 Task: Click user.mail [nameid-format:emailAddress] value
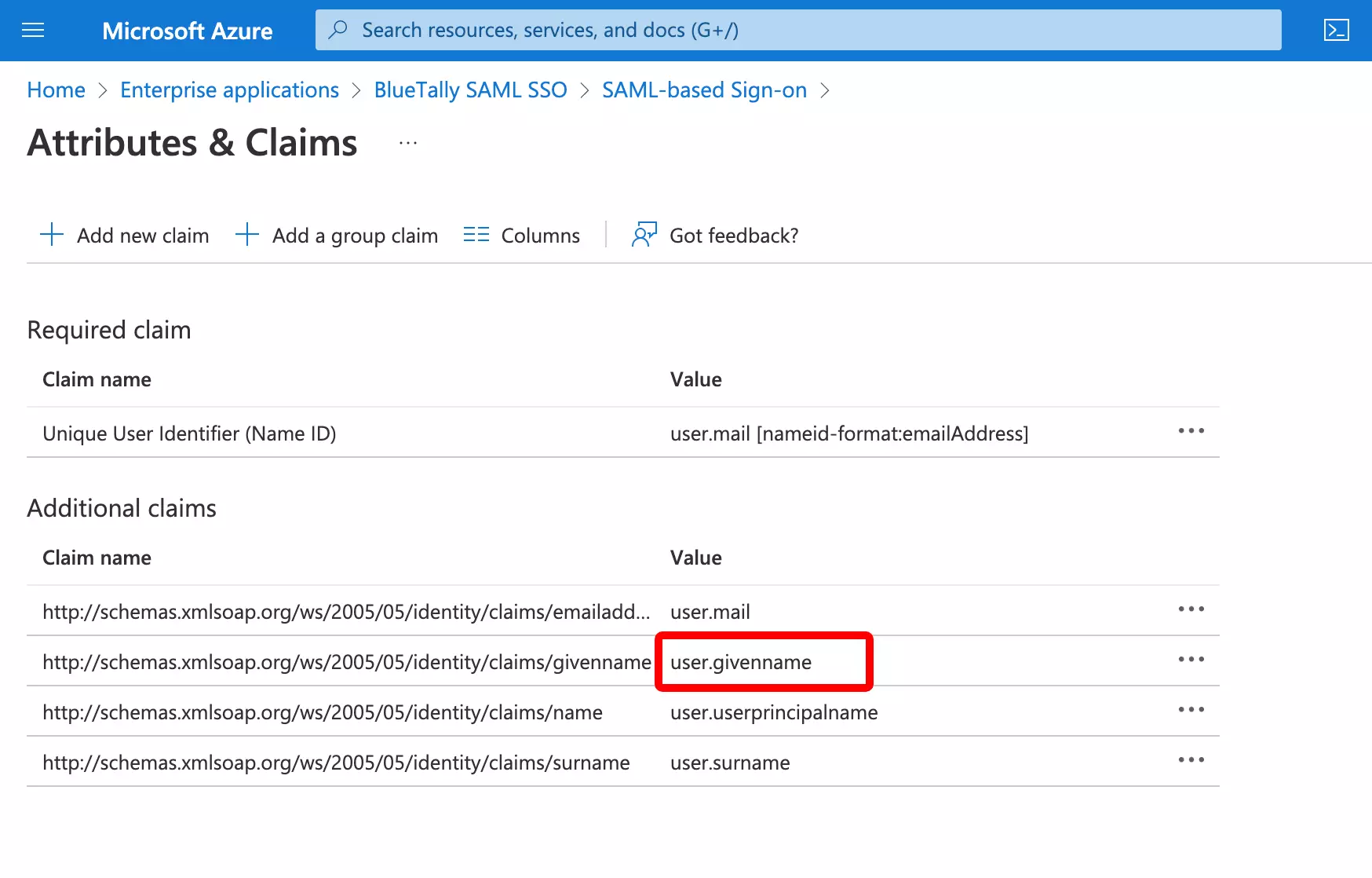click(849, 434)
